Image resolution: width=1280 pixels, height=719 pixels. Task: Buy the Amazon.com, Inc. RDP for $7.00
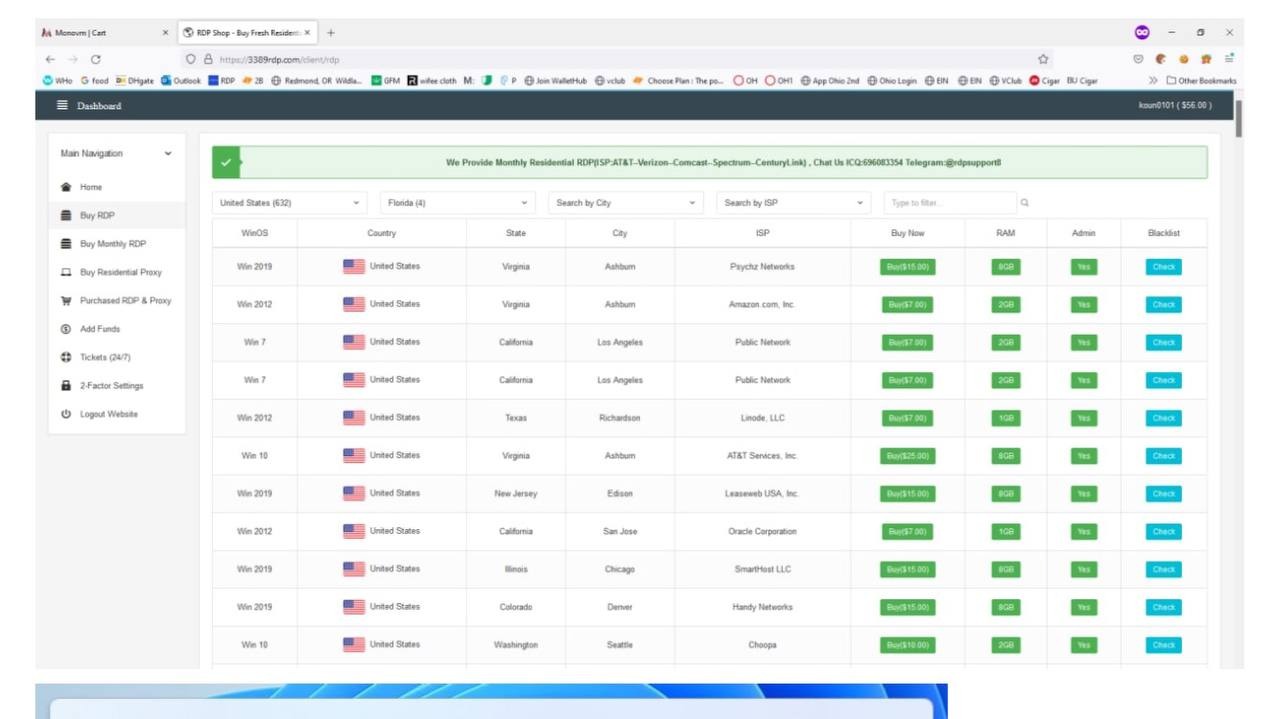point(907,304)
